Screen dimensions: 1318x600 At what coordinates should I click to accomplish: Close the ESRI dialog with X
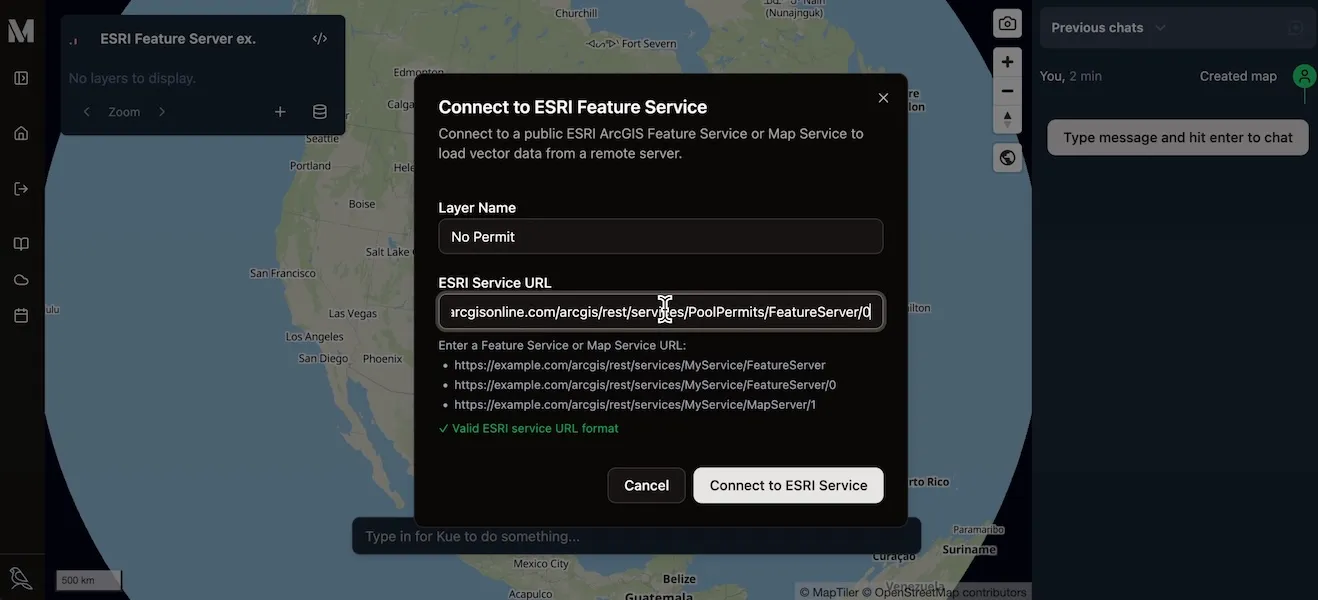click(883, 98)
